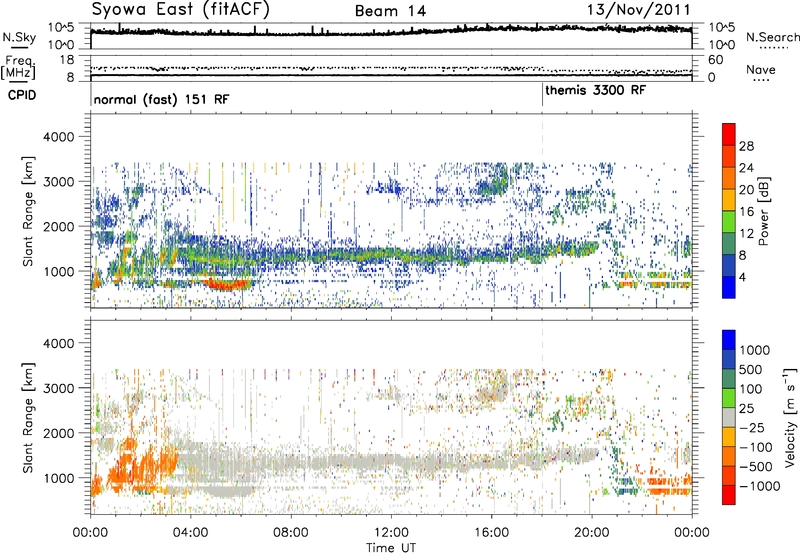Click the "4000" tick of the Power panel

pos(61,137)
